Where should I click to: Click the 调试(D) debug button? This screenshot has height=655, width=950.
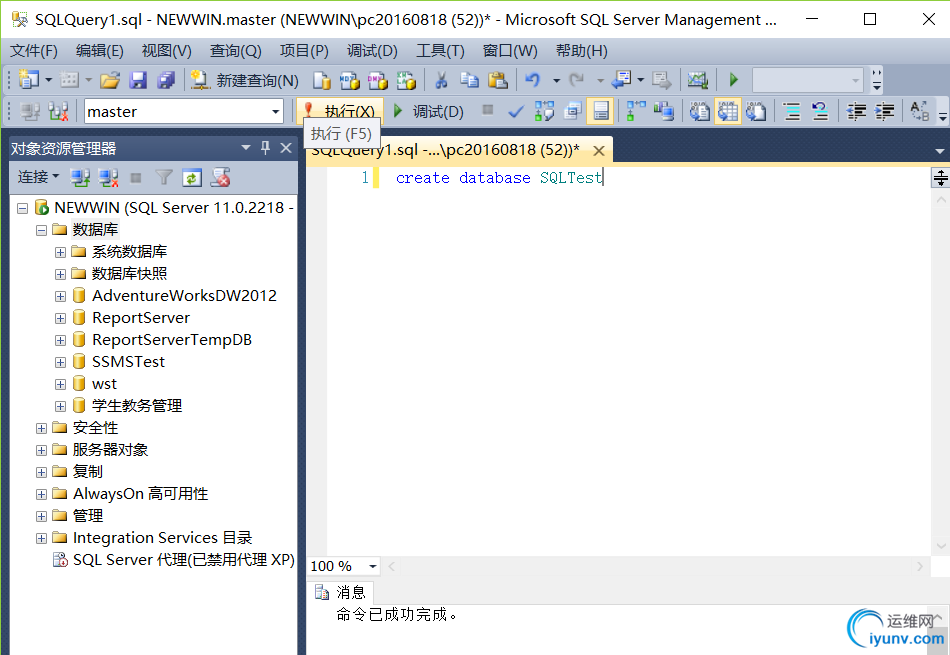429,111
